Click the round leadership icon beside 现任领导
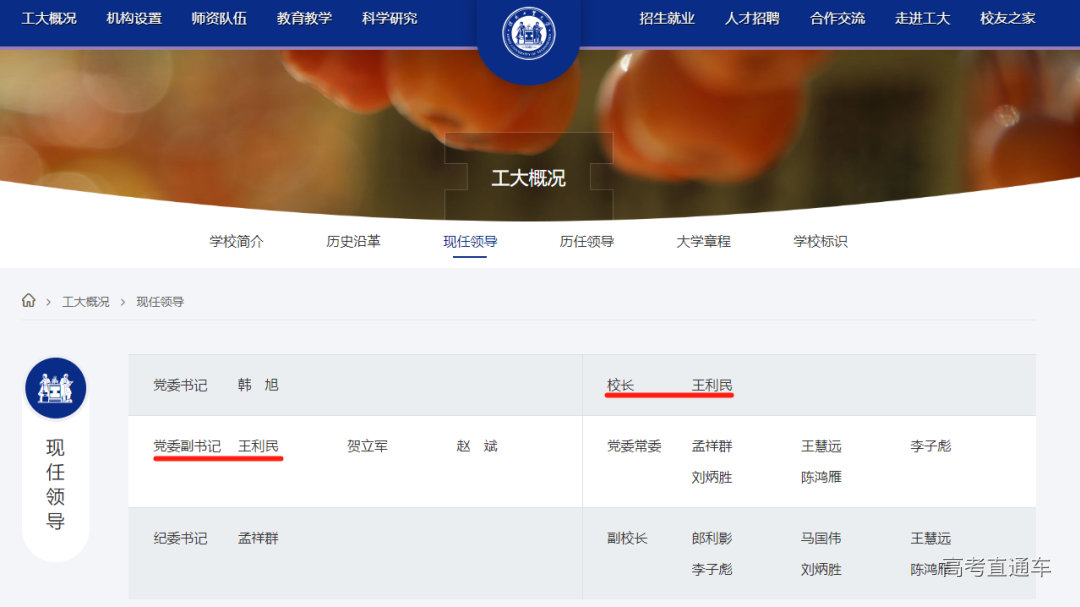 [x=56, y=388]
